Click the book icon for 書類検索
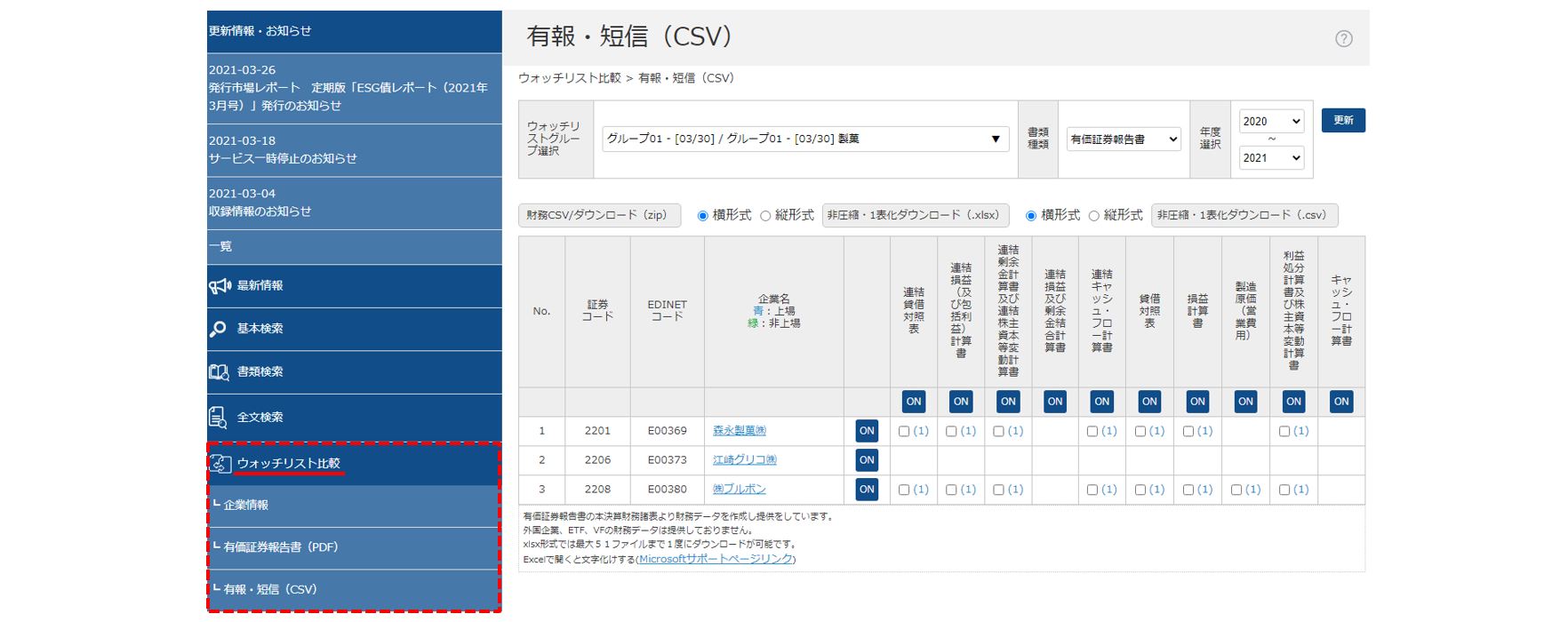1568x622 pixels. tap(219, 372)
